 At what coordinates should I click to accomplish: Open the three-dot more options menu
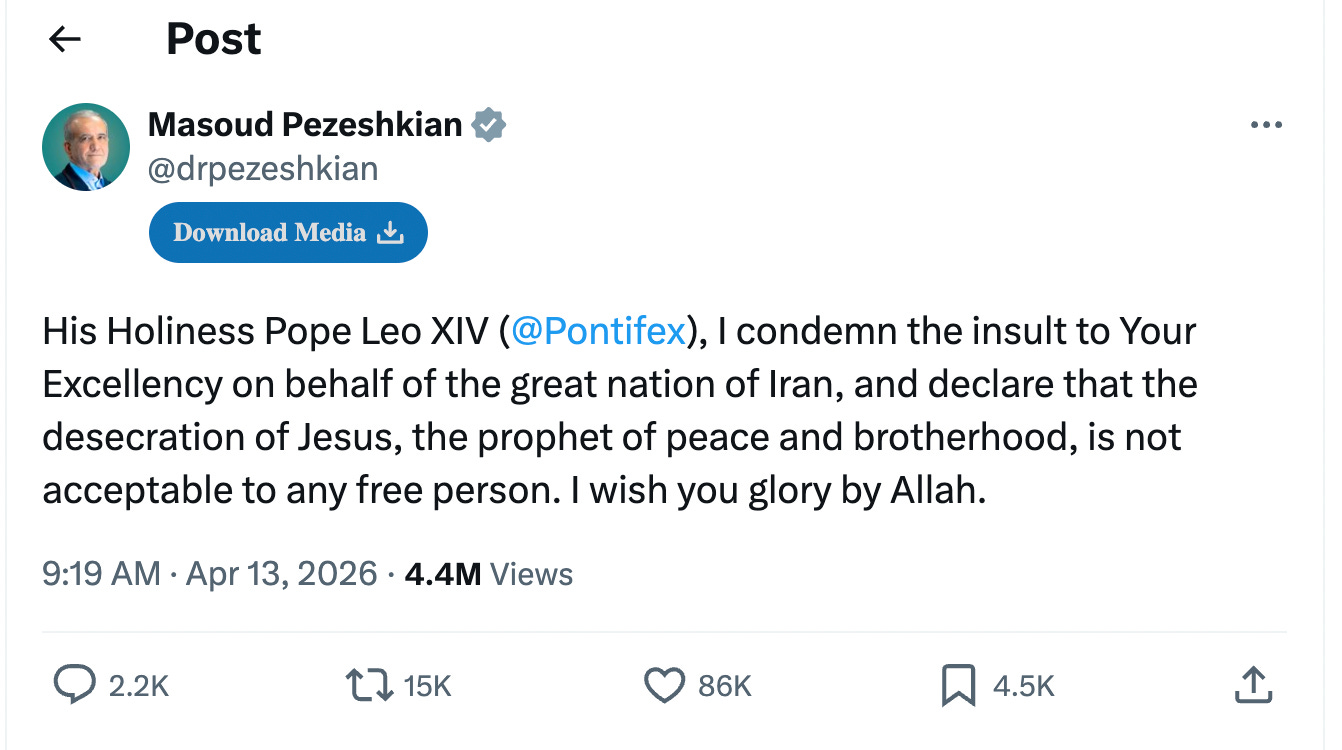pyautogui.click(x=1266, y=124)
